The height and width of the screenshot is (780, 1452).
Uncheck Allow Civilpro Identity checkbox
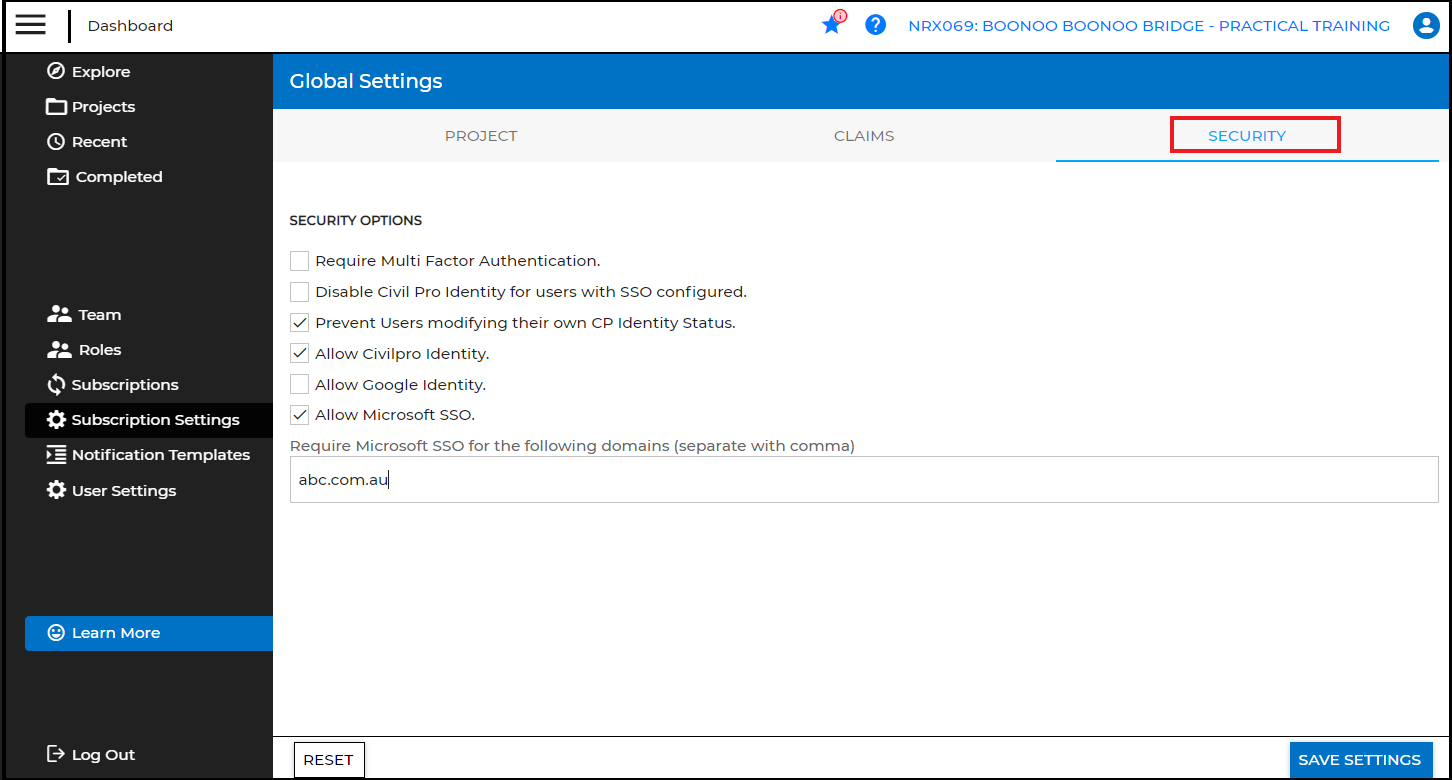tap(299, 353)
